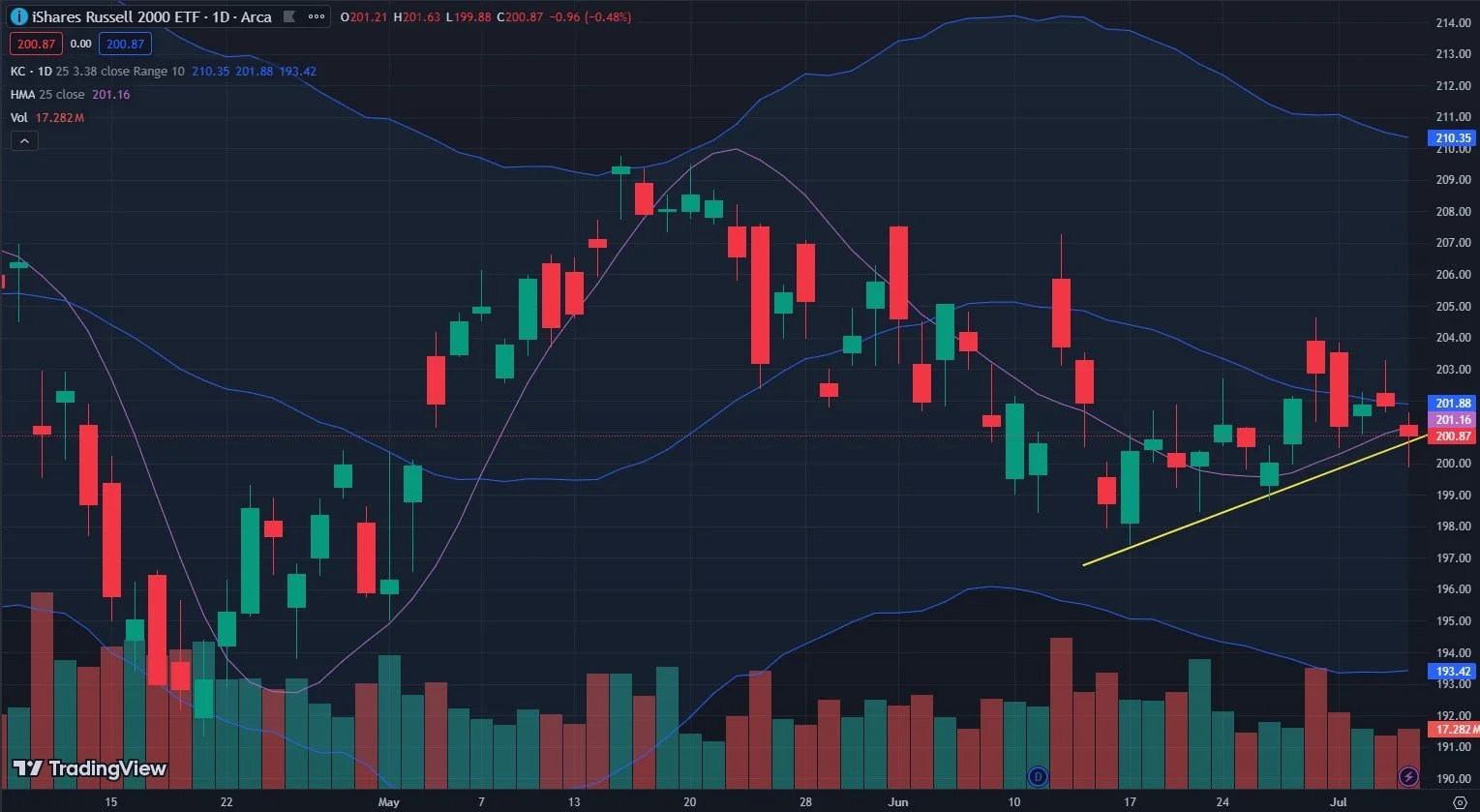
Task: Click the 212.00 price scale value
Action: (1454, 85)
